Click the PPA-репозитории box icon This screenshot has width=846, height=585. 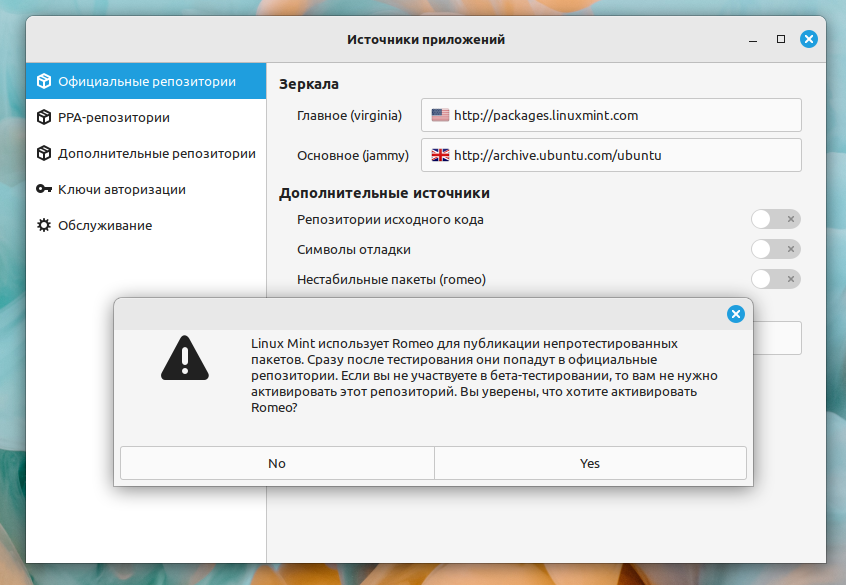click(x=44, y=117)
